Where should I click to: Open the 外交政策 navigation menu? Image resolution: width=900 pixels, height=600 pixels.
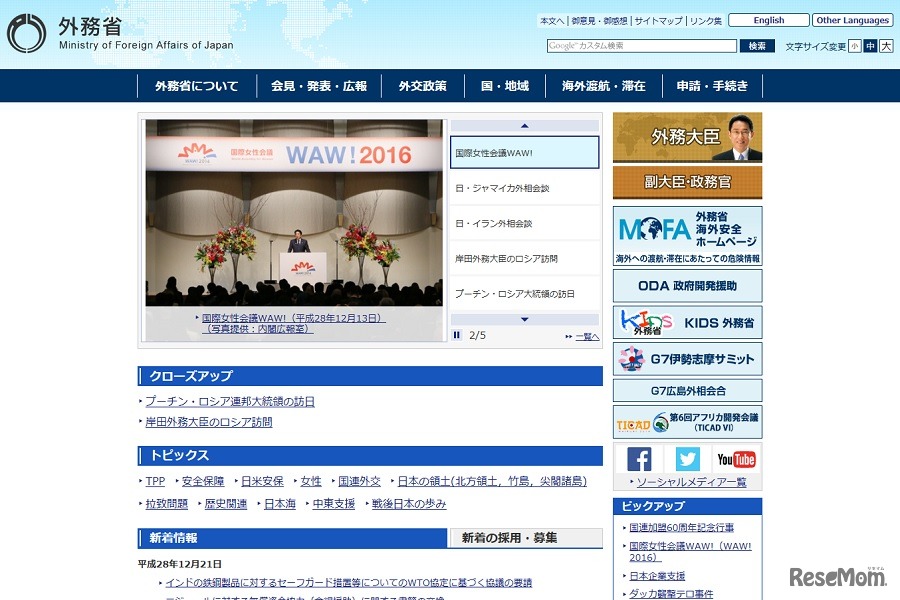pos(422,86)
